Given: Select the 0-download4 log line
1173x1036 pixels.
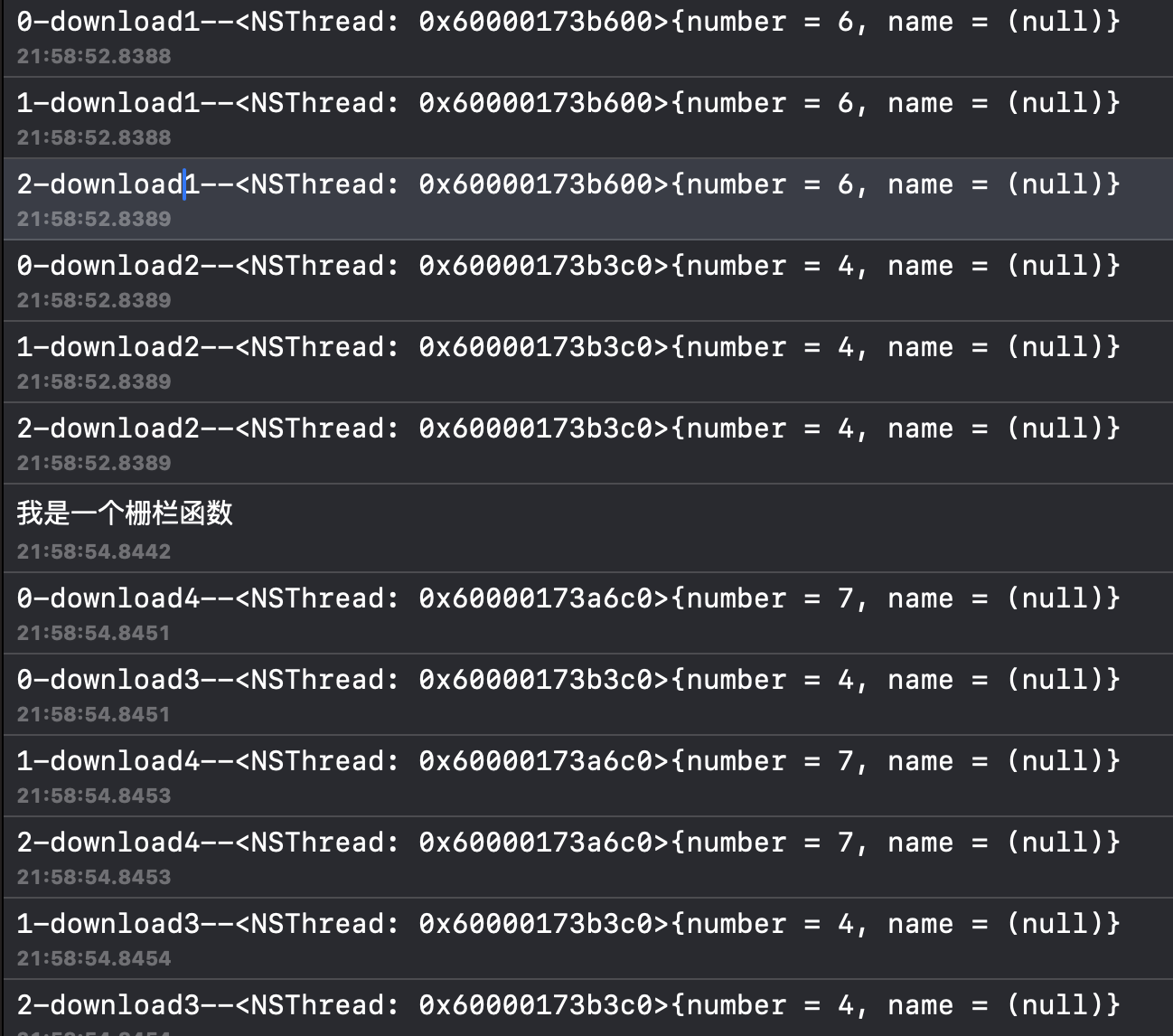Looking at the screenshot, I should coord(568,598).
